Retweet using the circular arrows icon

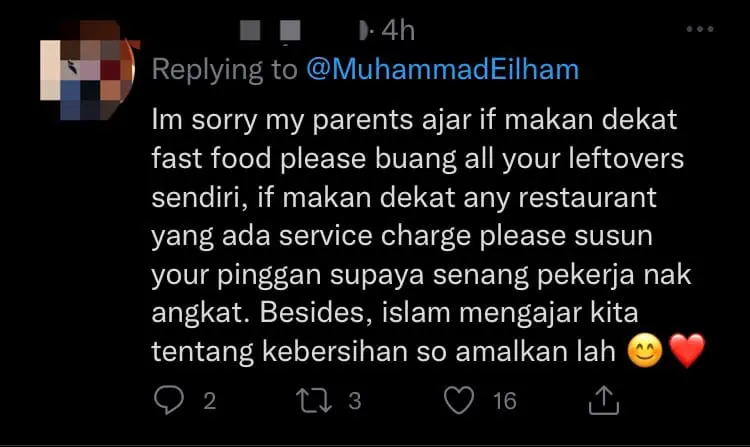click(x=314, y=401)
